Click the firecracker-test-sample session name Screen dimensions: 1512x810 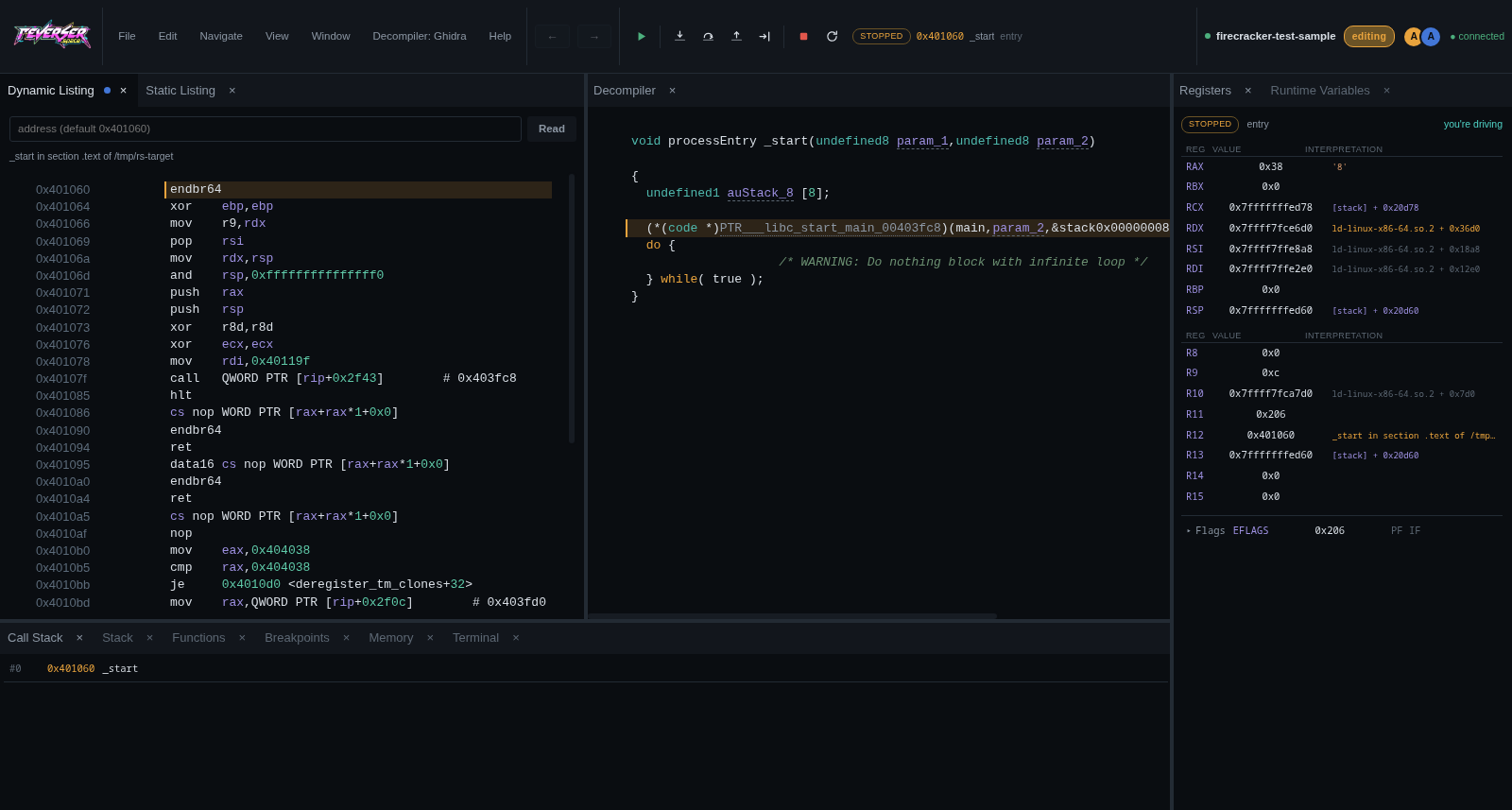[1276, 36]
